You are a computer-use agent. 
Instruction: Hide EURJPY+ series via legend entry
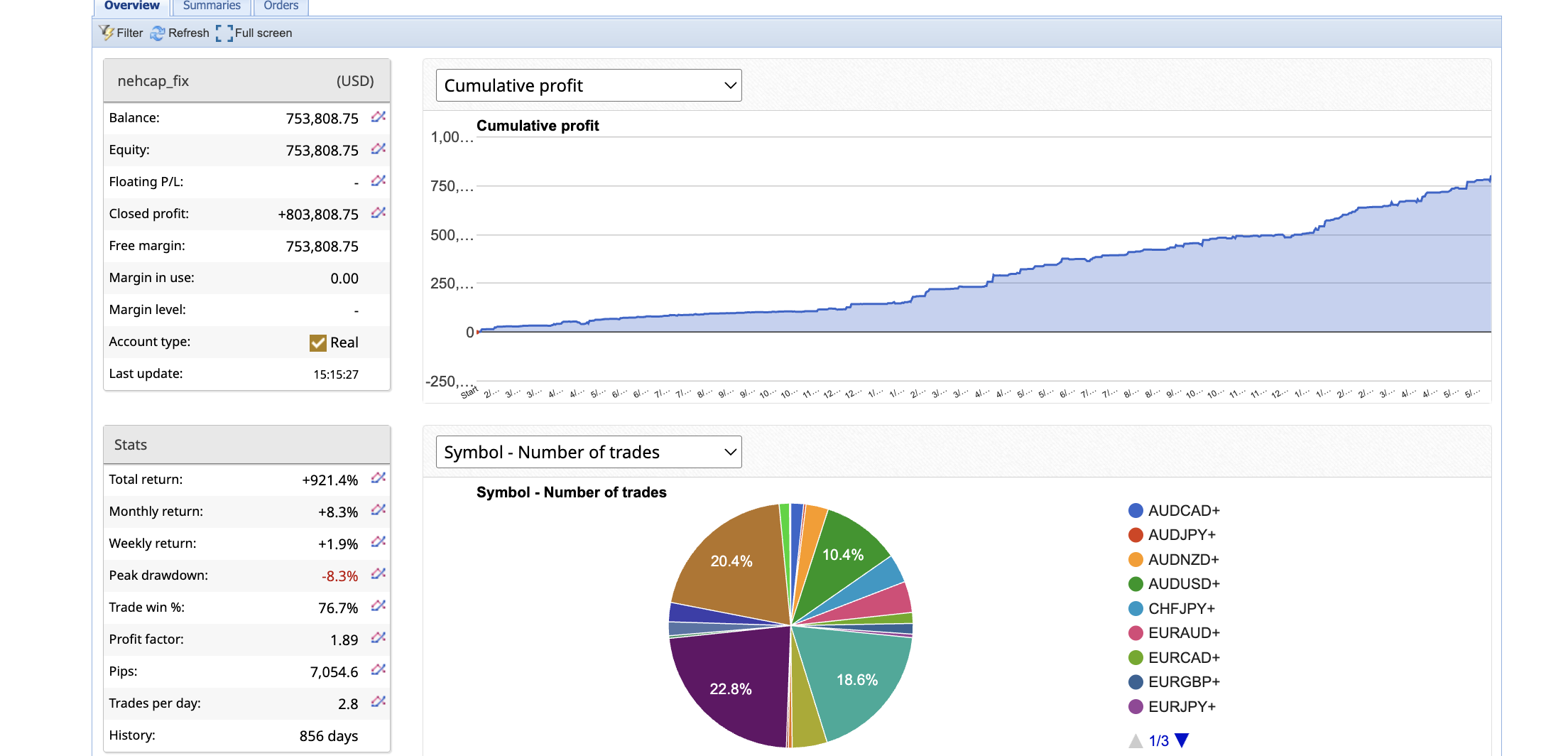(1182, 706)
